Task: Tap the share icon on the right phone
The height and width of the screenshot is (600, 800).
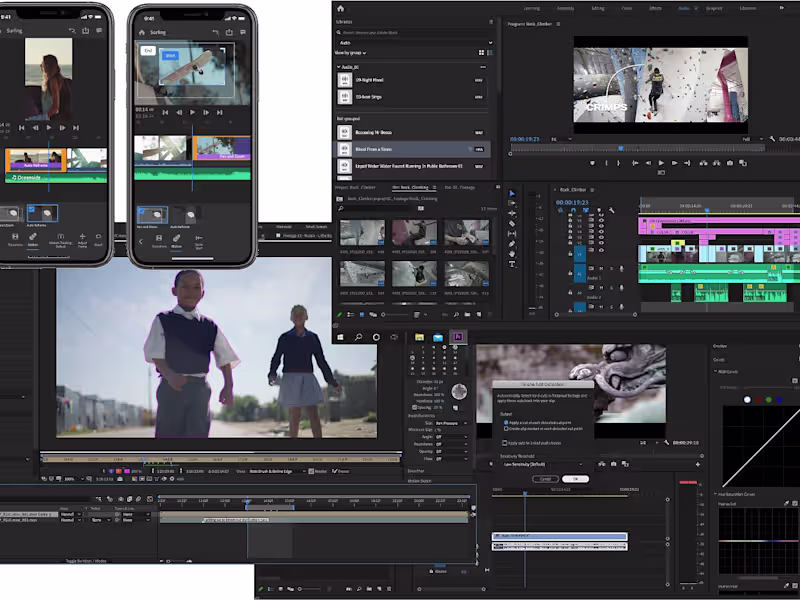Action: 229,32
